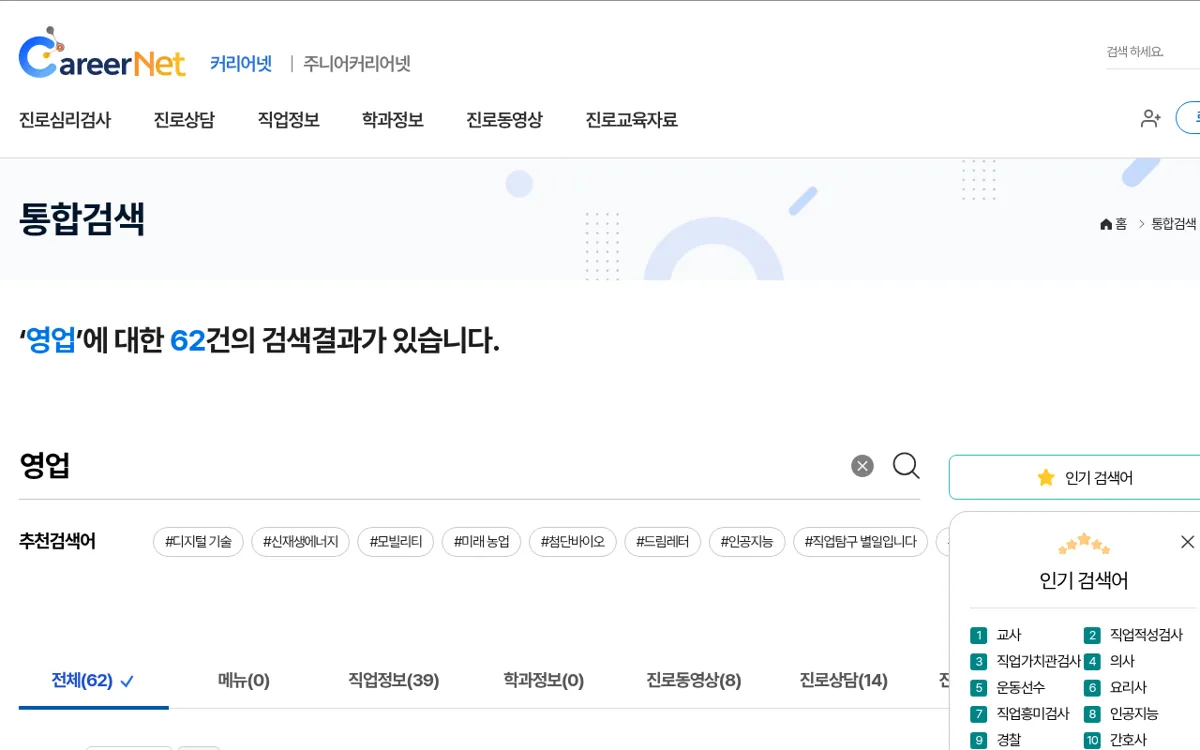Open the 진로교육자료 menu
Screen dimensions: 1200x750
[x=632, y=120]
